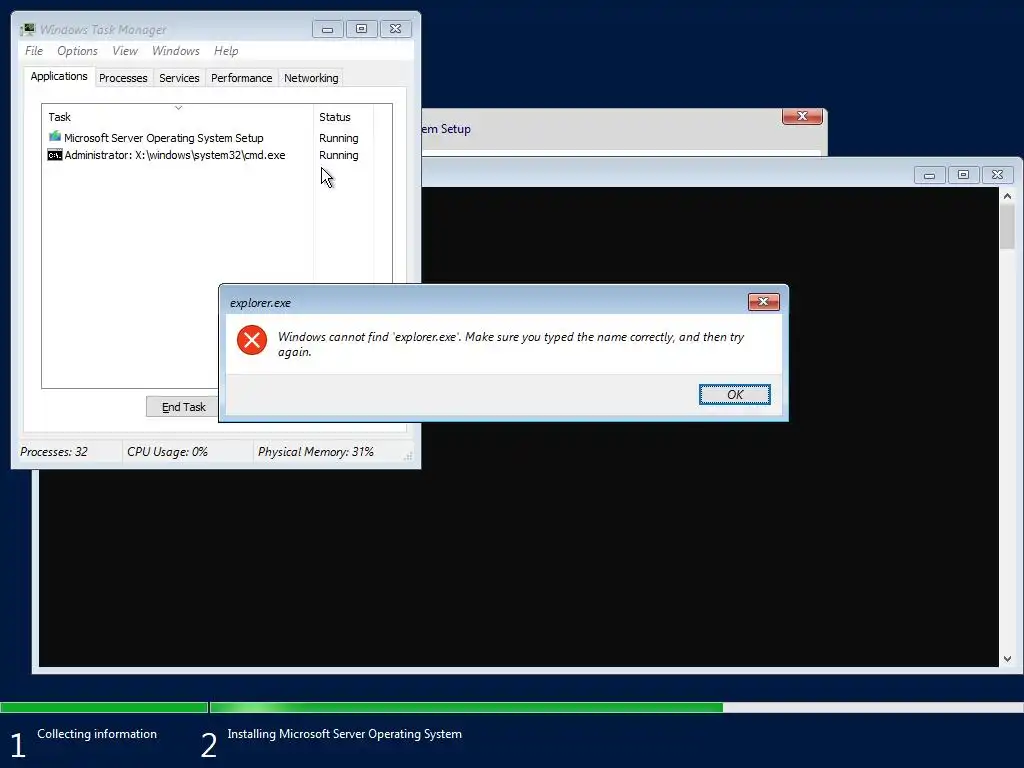Click Running status of cmd.exe task
The width and height of the screenshot is (1024, 768).
click(338, 155)
